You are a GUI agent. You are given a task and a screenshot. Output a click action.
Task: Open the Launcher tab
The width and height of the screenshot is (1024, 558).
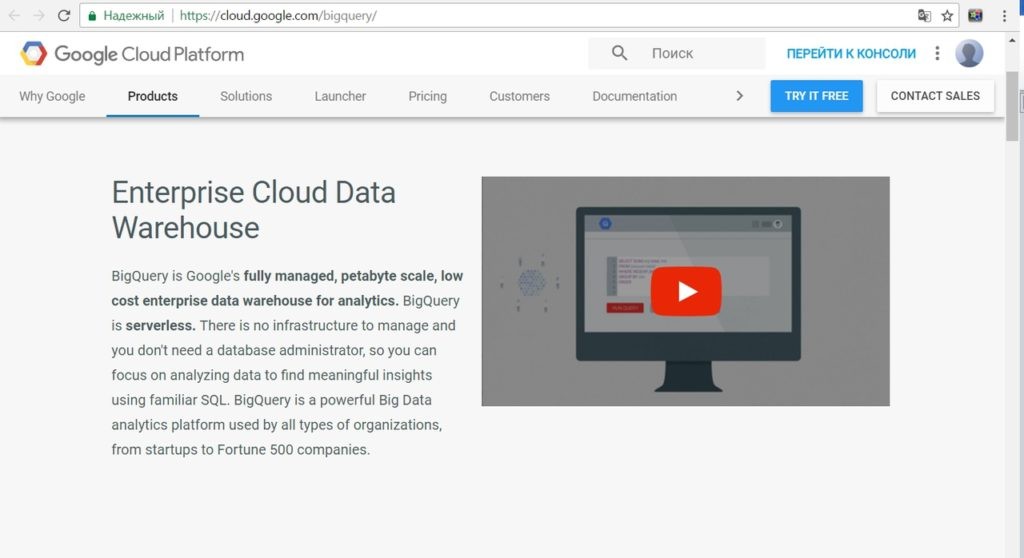[x=340, y=96]
